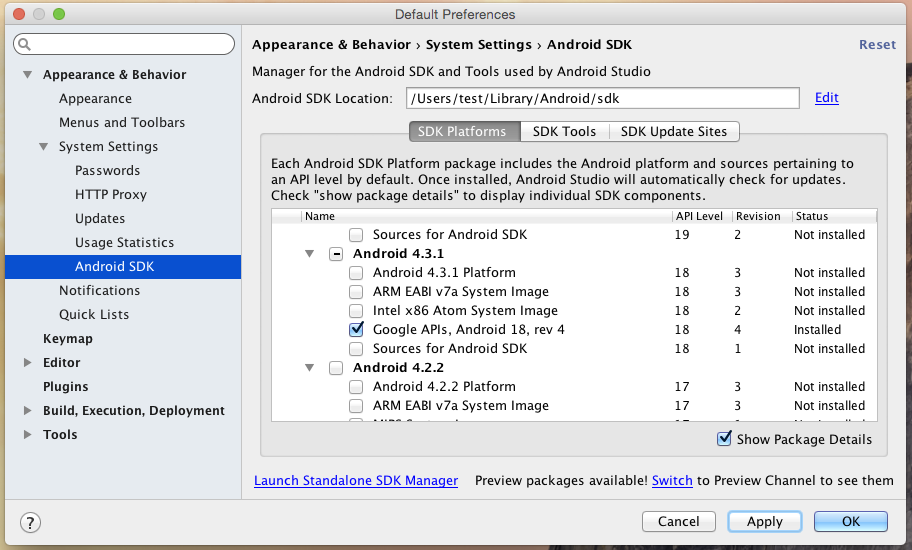Switch to the SDK Platforms tab
This screenshot has height=550, width=912.
[465, 131]
